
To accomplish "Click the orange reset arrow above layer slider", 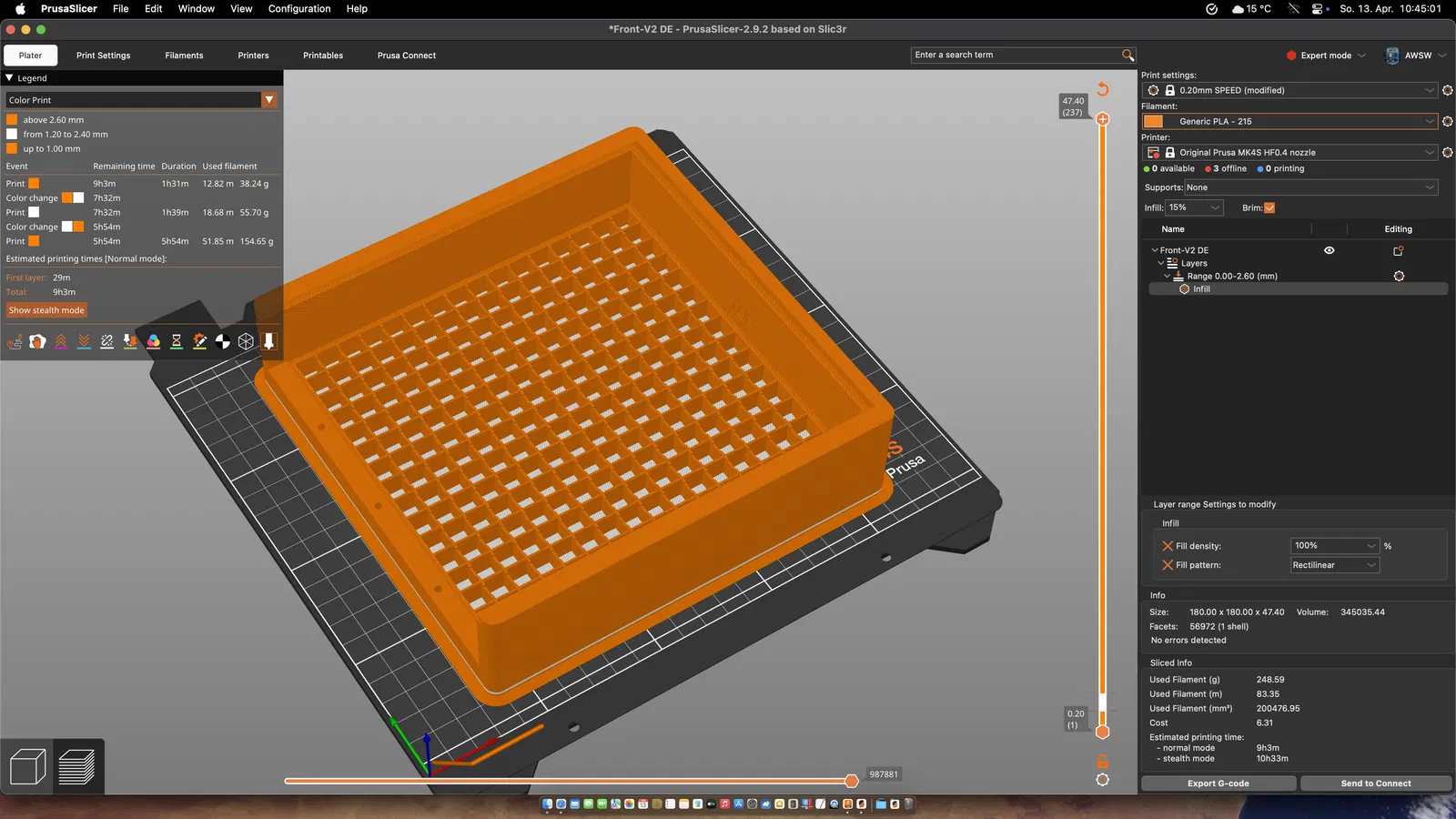I will tap(1103, 89).
